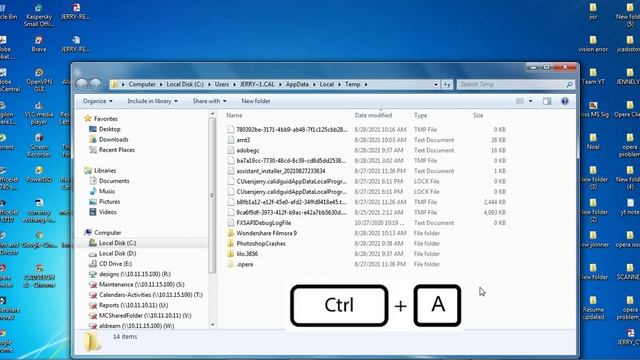Click Local Disk (C:) in address breadcrumb
The height and width of the screenshot is (360, 640).
(x=185, y=84)
